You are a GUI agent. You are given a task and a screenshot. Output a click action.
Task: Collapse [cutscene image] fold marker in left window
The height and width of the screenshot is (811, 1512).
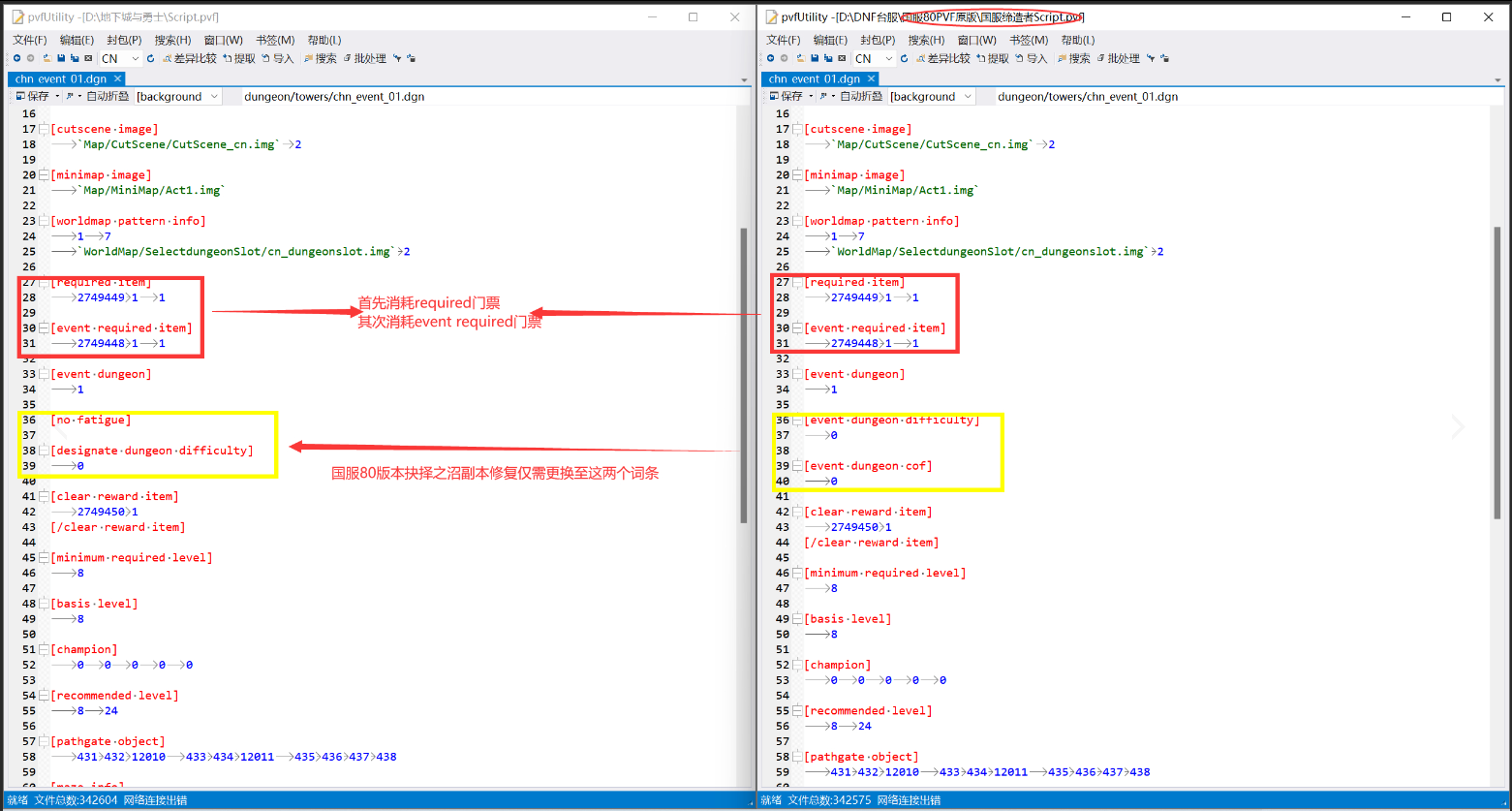44,129
